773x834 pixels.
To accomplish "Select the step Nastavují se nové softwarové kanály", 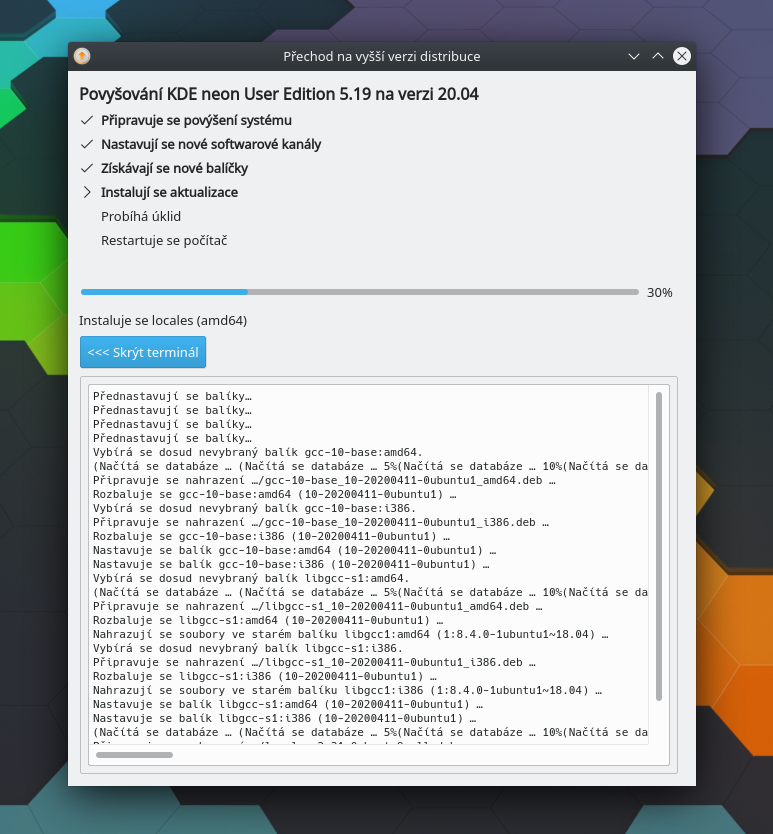I will tap(211, 145).
